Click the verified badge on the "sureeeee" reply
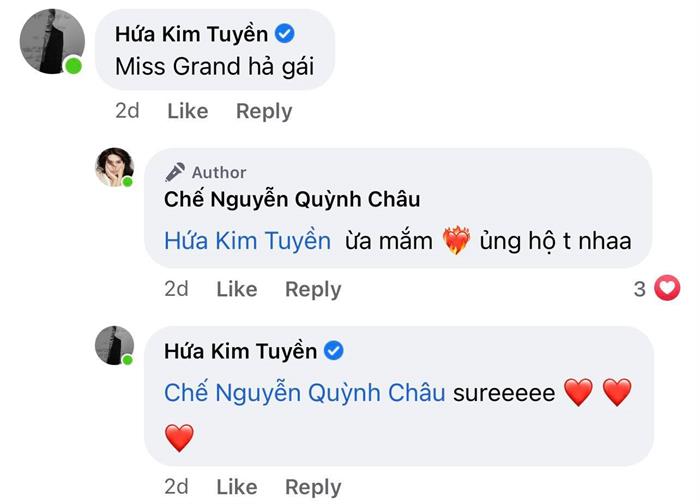 coord(335,351)
